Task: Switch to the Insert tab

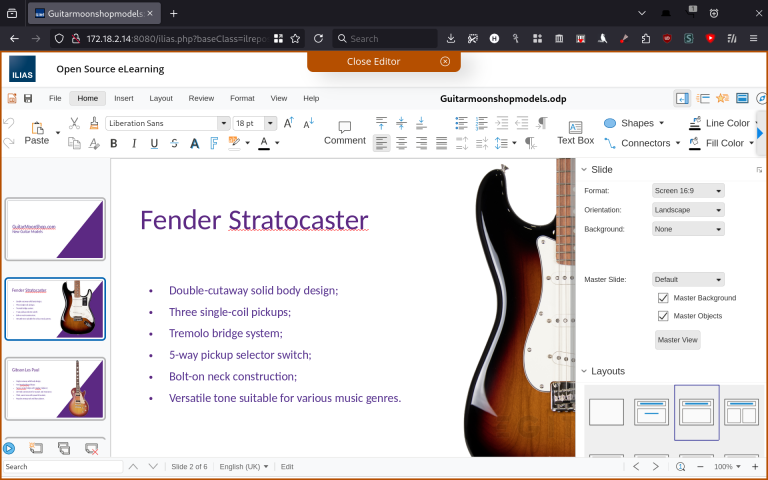Action: pos(123,98)
